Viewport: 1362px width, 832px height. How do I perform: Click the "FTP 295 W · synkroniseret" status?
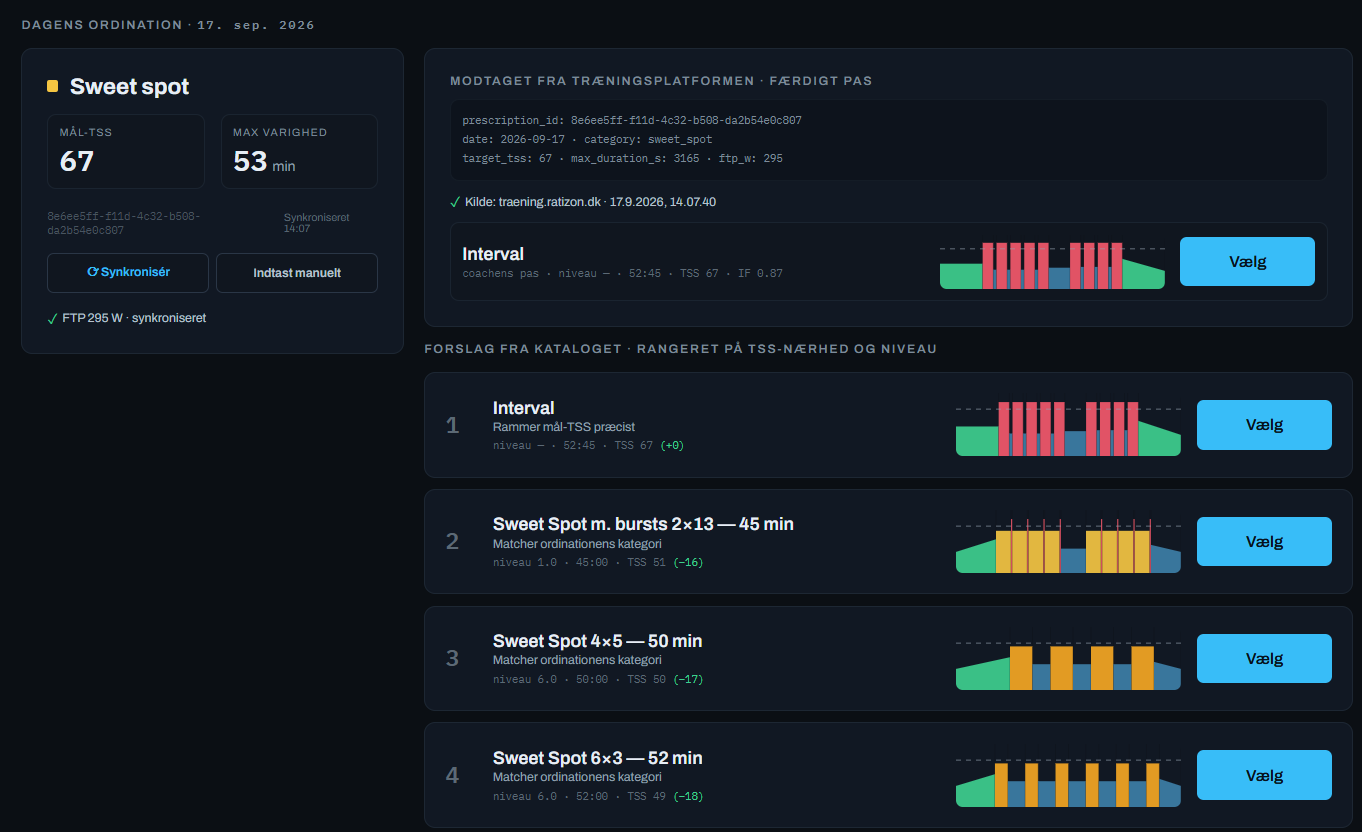tap(134, 318)
